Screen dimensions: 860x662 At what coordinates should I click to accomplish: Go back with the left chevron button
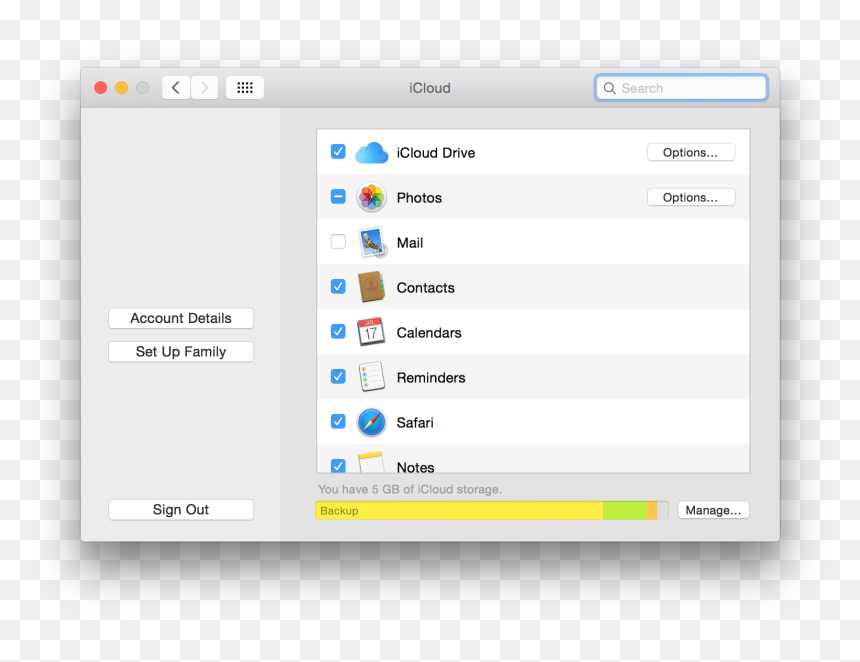pyautogui.click(x=176, y=88)
